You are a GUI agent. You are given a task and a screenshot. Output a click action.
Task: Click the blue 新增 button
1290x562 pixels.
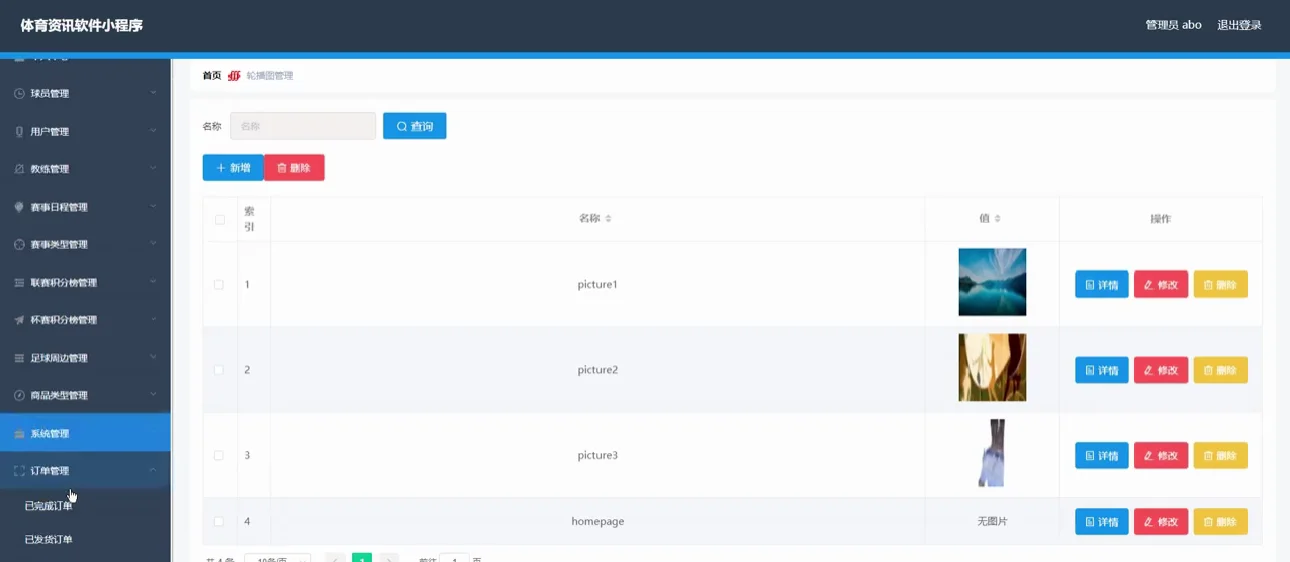coord(233,168)
